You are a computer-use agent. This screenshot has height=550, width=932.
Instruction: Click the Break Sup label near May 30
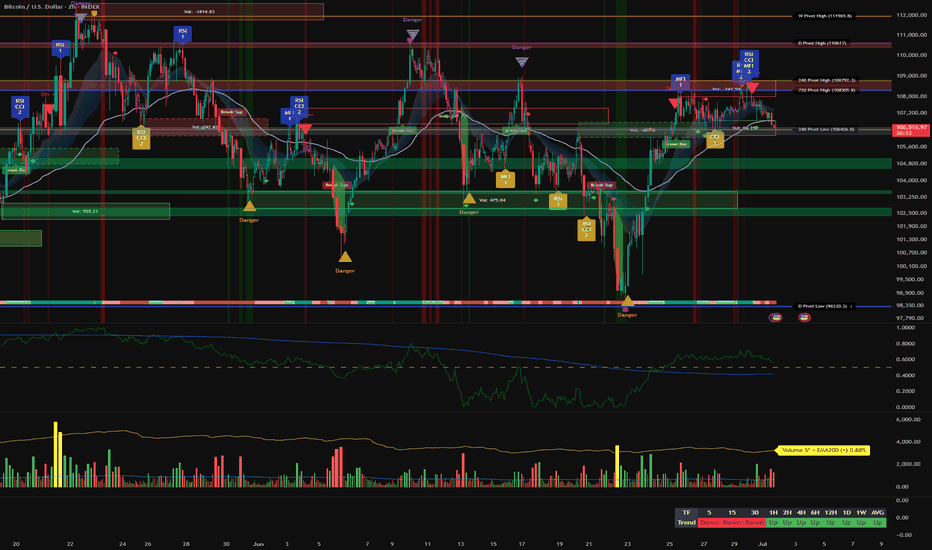tap(232, 112)
